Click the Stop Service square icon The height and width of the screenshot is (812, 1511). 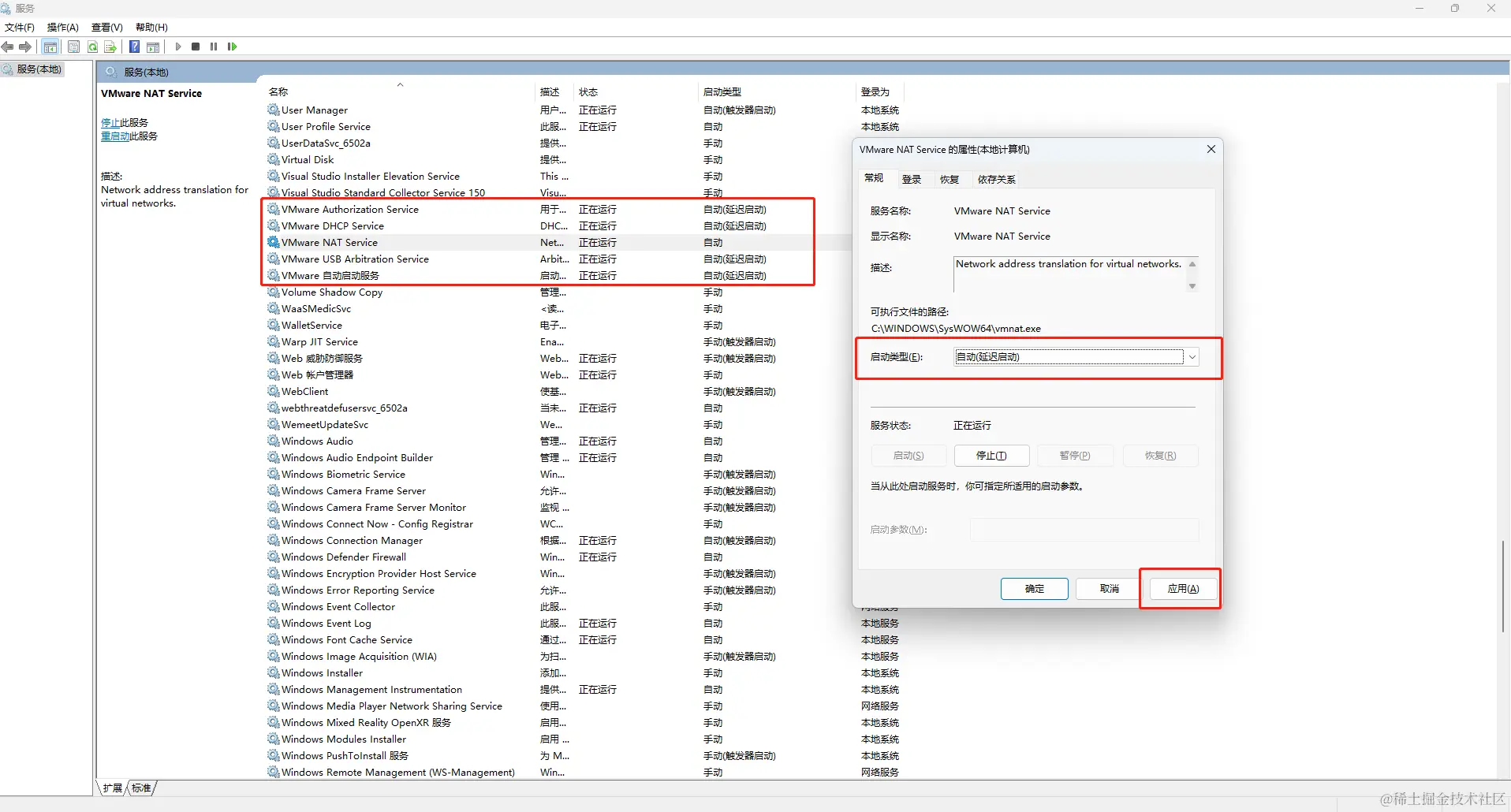click(x=196, y=47)
